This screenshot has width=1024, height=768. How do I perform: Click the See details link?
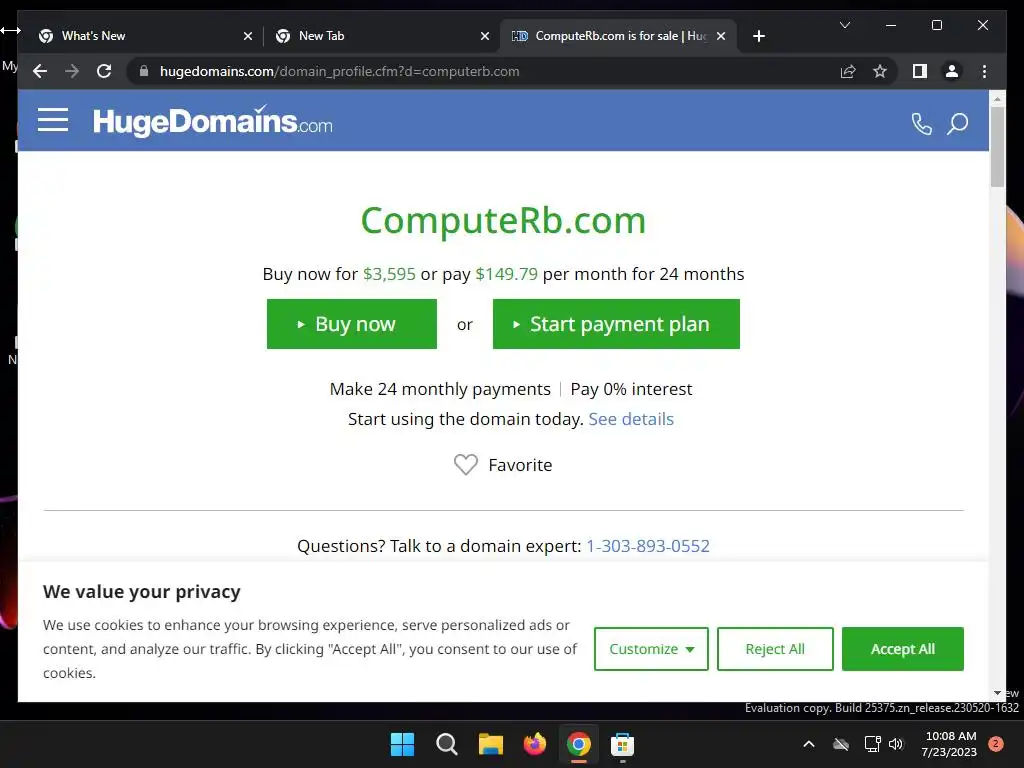point(631,419)
